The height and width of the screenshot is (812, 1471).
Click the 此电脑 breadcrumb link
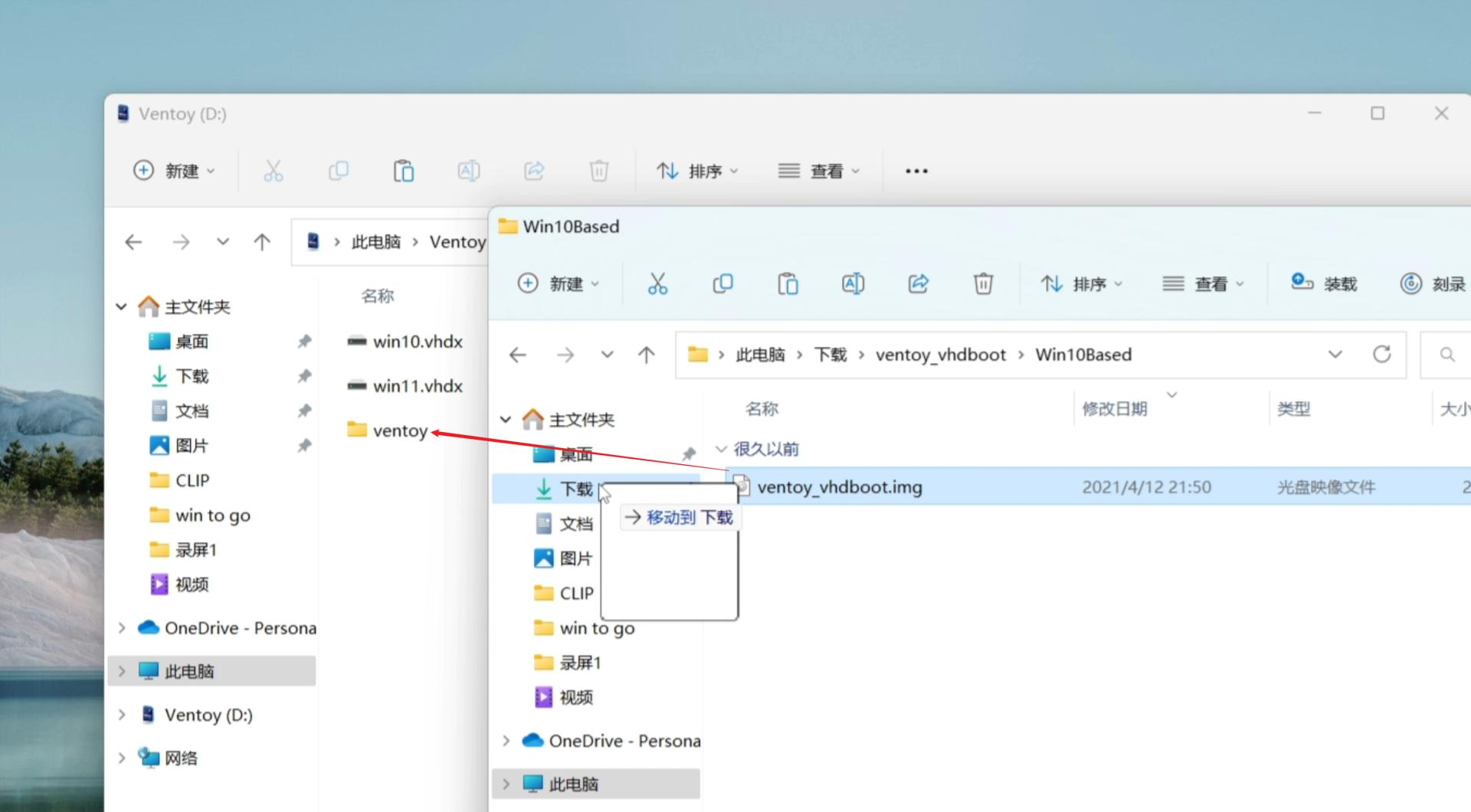[760, 354]
